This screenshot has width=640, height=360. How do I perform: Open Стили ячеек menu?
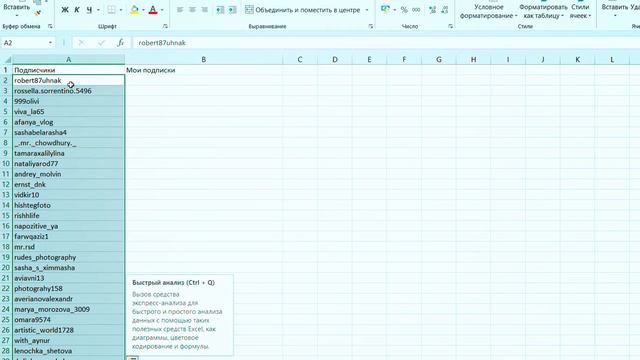coord(580,11)
